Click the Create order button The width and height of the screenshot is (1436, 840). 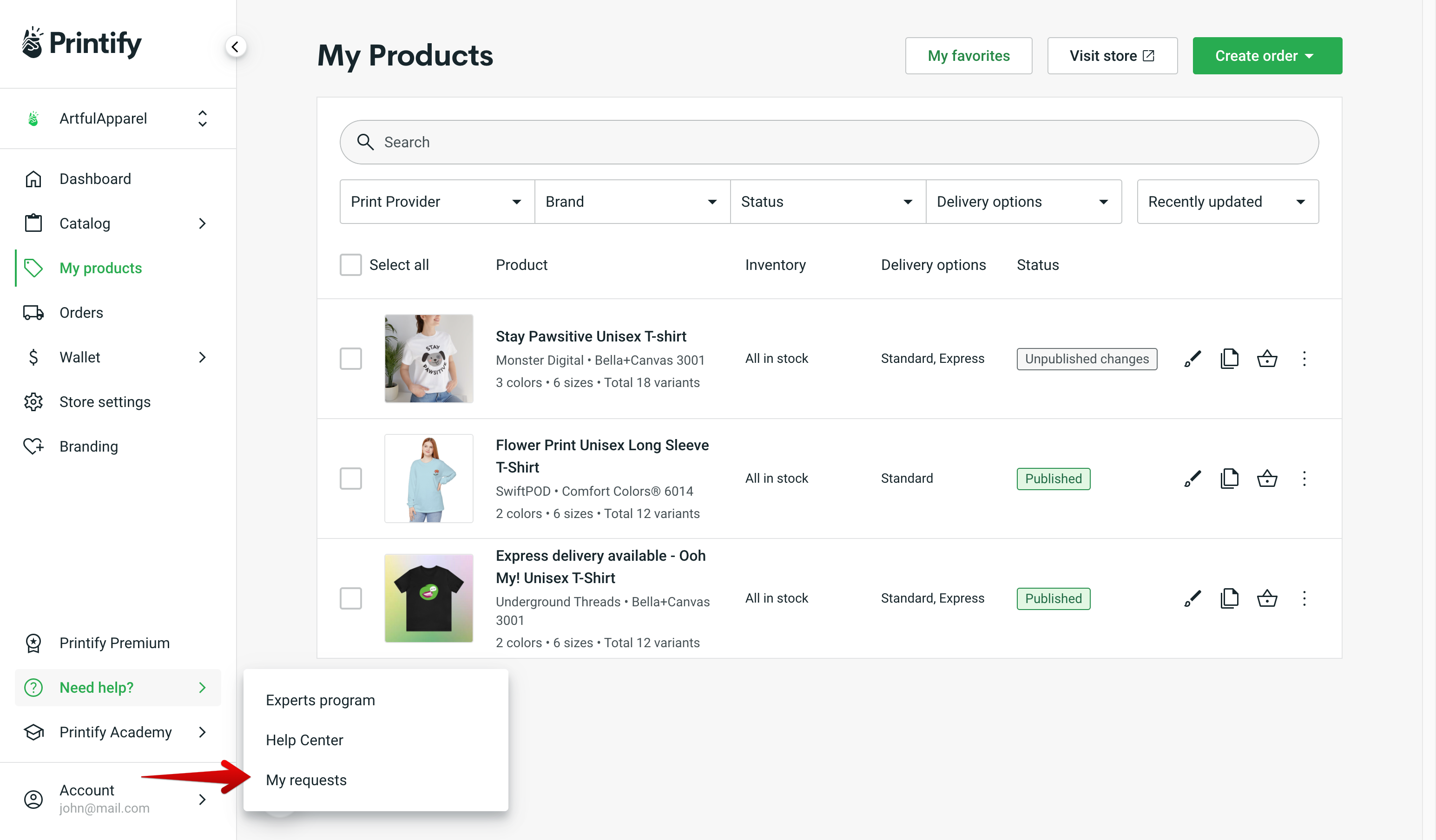pyautogui.click(x=1267, y=55)
